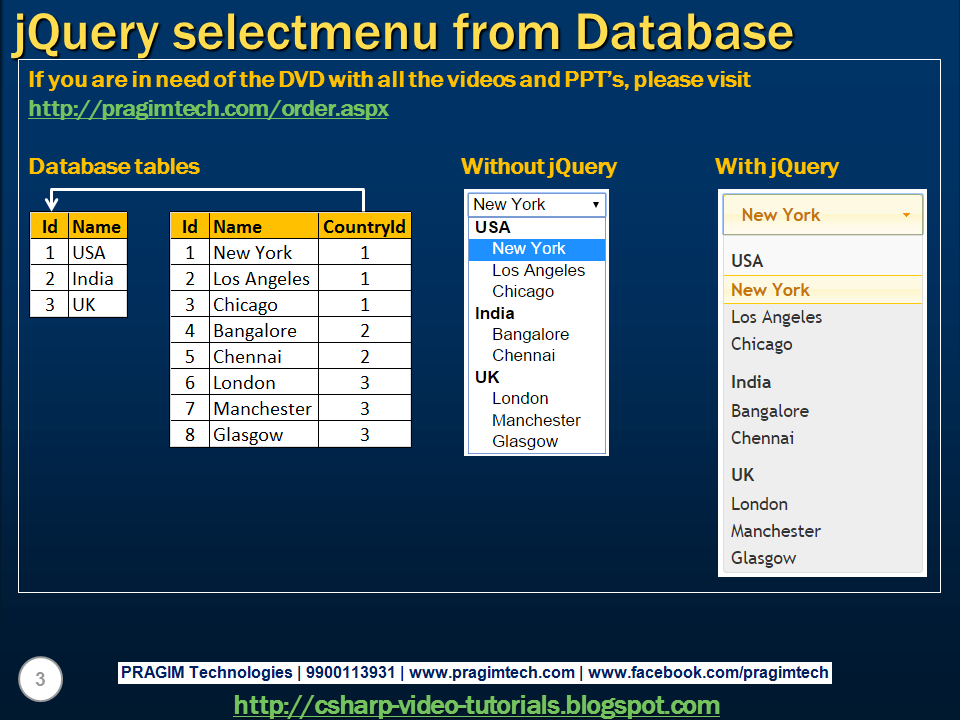960x720 pixels.
Task: Click the India cell in country table
Action: 97,279
